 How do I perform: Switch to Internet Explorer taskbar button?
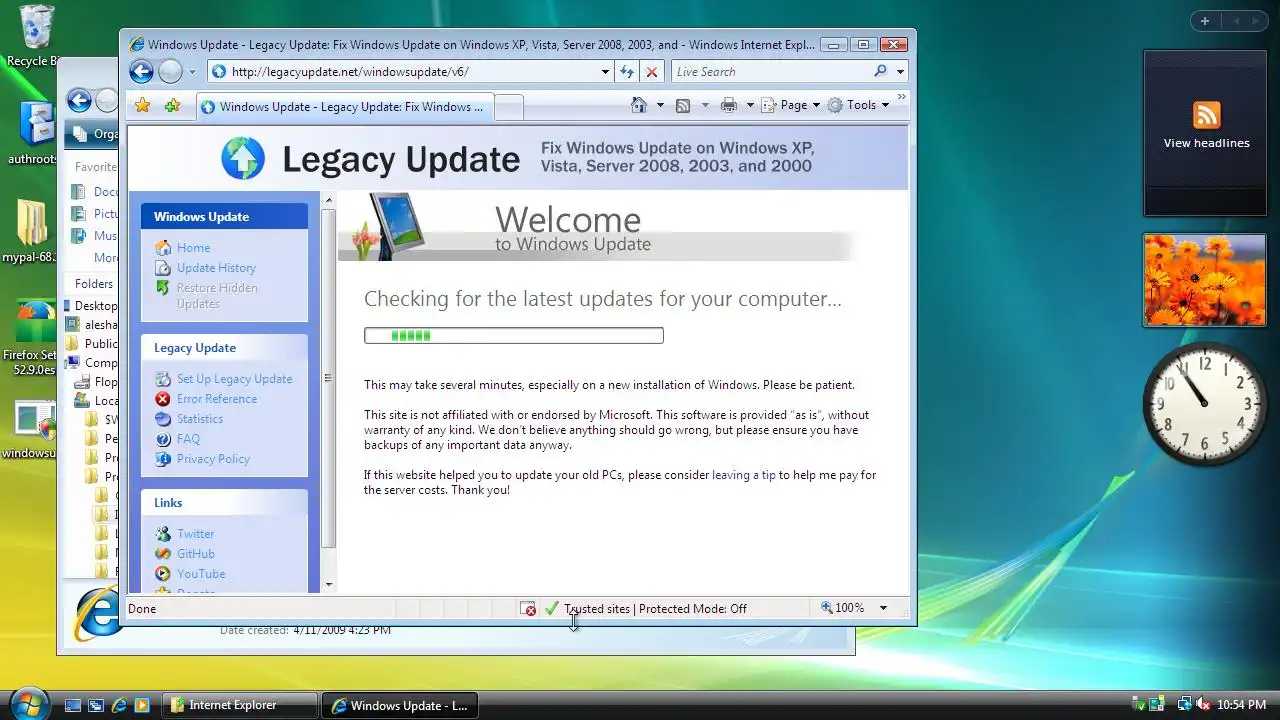click(x=240, y=705)
